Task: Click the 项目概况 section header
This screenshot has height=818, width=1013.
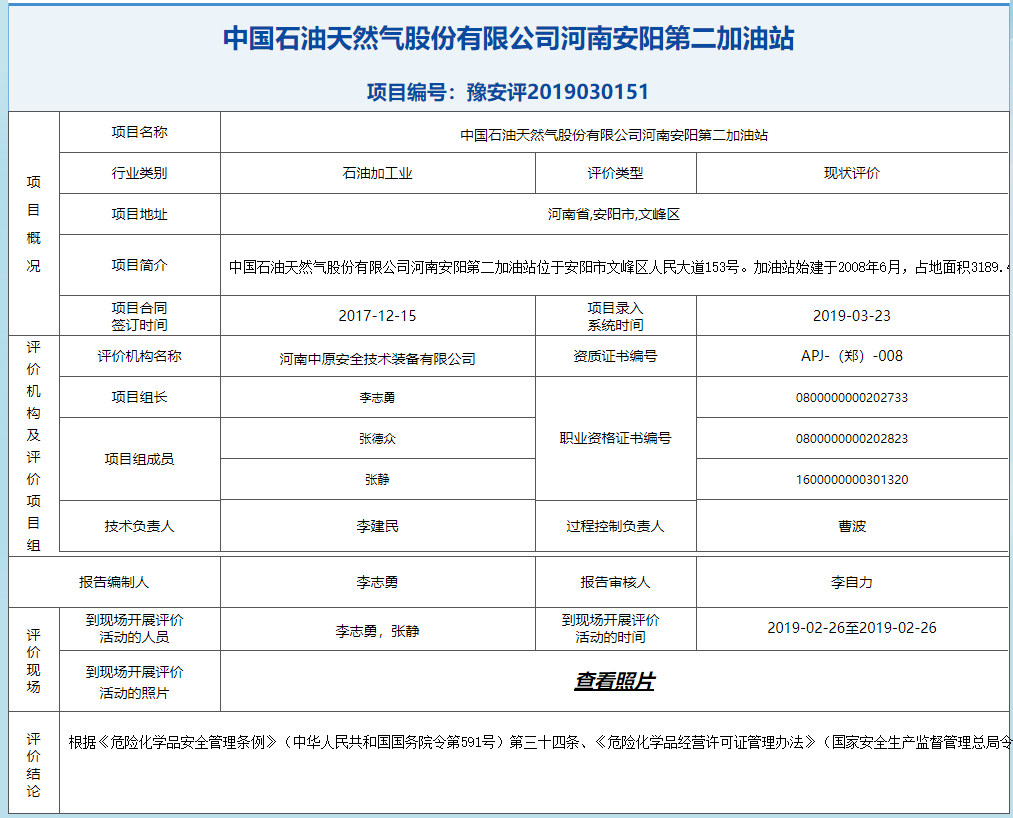Action: click(34, 224)
